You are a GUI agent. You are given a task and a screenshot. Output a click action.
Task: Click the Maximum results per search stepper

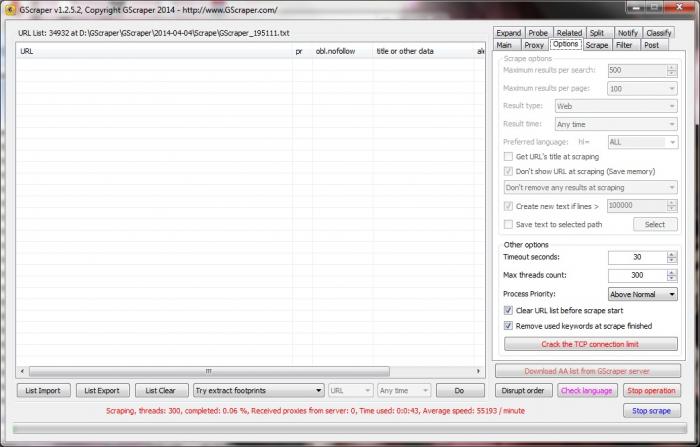pyautogui.click(x=672, y=71)
